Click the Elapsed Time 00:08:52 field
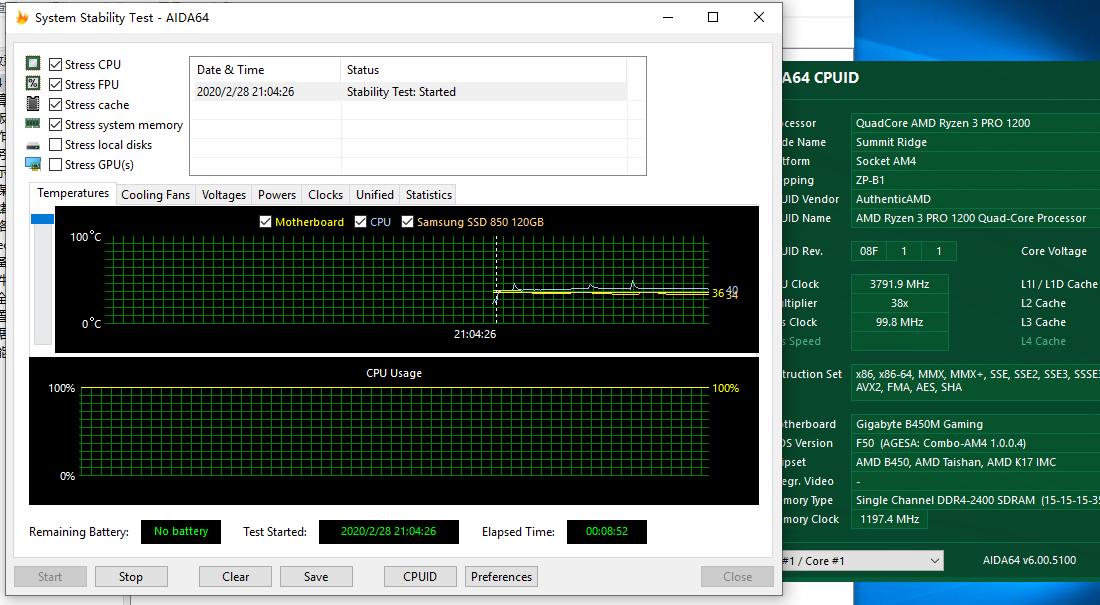The width and height of the screenshot is (1100, 605). pyautogui.click(x=607, y=531)
